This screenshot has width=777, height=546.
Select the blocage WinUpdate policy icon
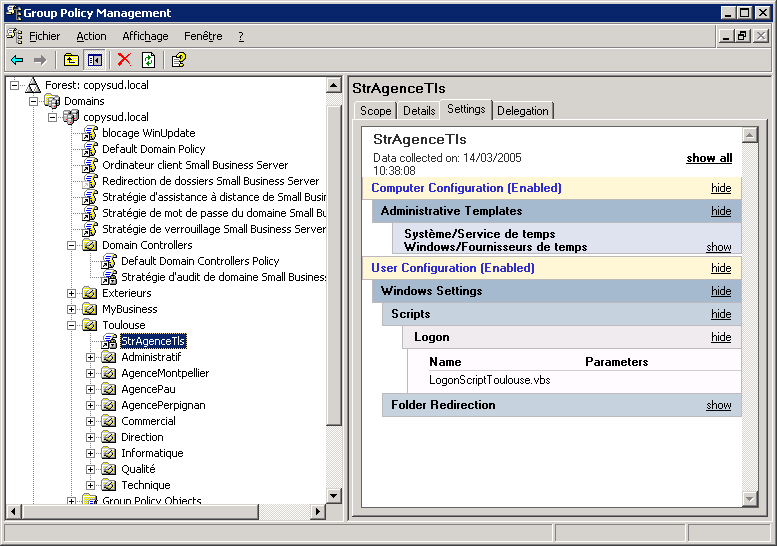pyautogui.click(x=90, y=133)
